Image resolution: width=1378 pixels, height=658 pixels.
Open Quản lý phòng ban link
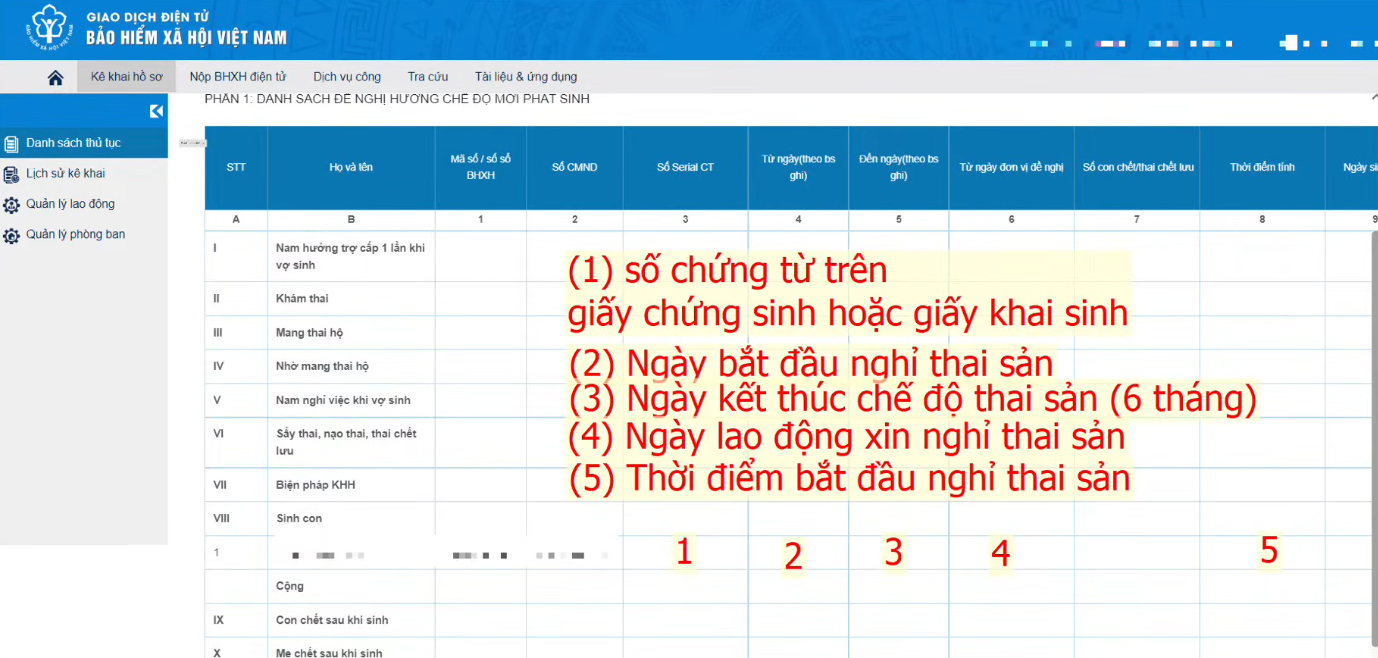(x=75, y=234)
